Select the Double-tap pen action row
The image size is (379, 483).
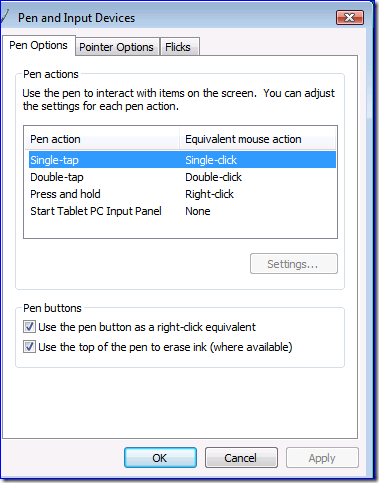[x=182, y=177]
